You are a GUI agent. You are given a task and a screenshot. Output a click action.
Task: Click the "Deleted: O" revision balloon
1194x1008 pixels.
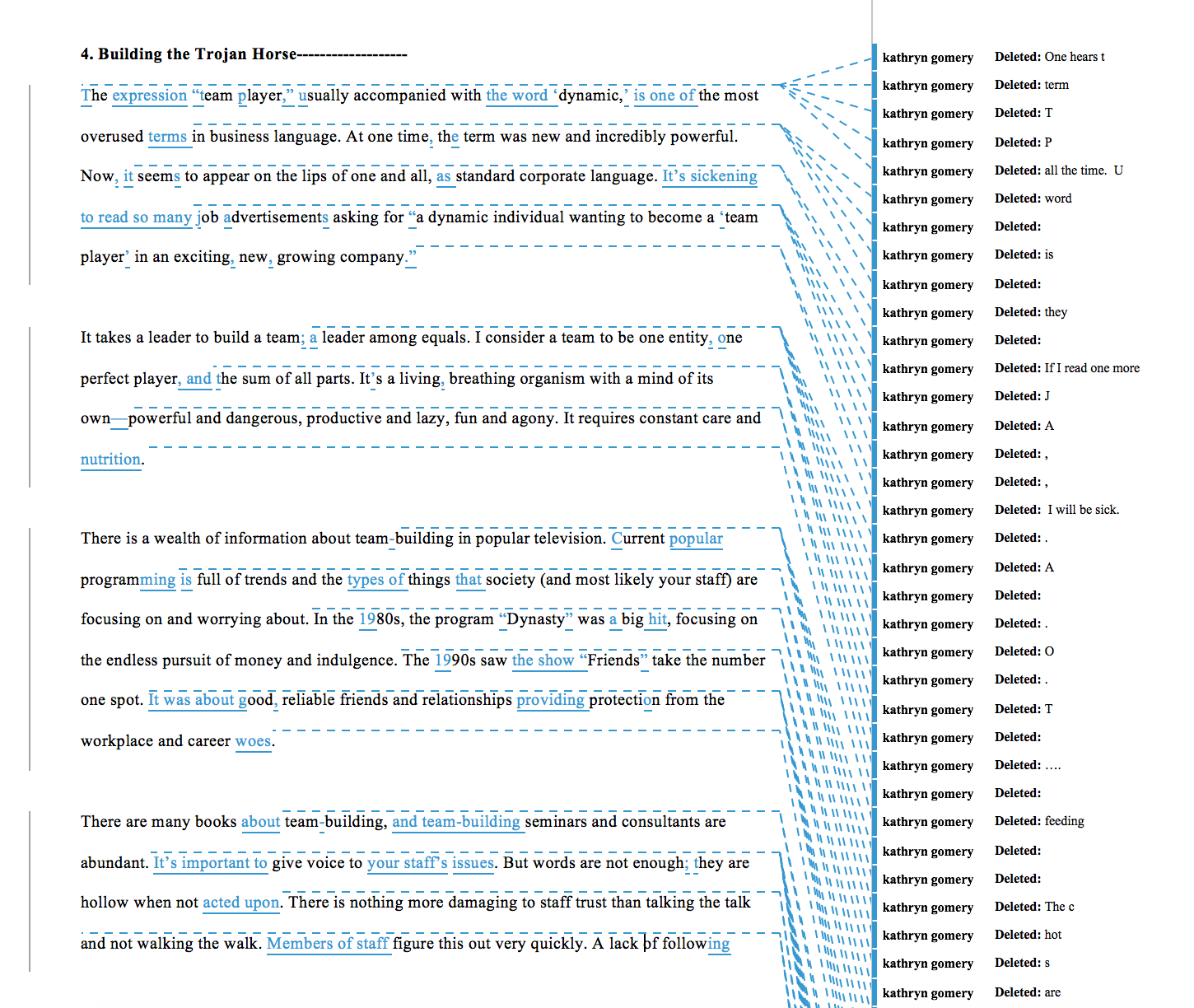[x=1024, y=651]
